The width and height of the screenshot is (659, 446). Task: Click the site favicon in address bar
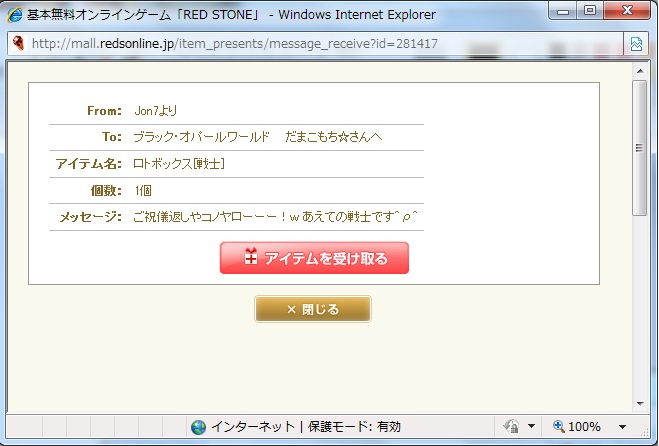click(18, 43)
